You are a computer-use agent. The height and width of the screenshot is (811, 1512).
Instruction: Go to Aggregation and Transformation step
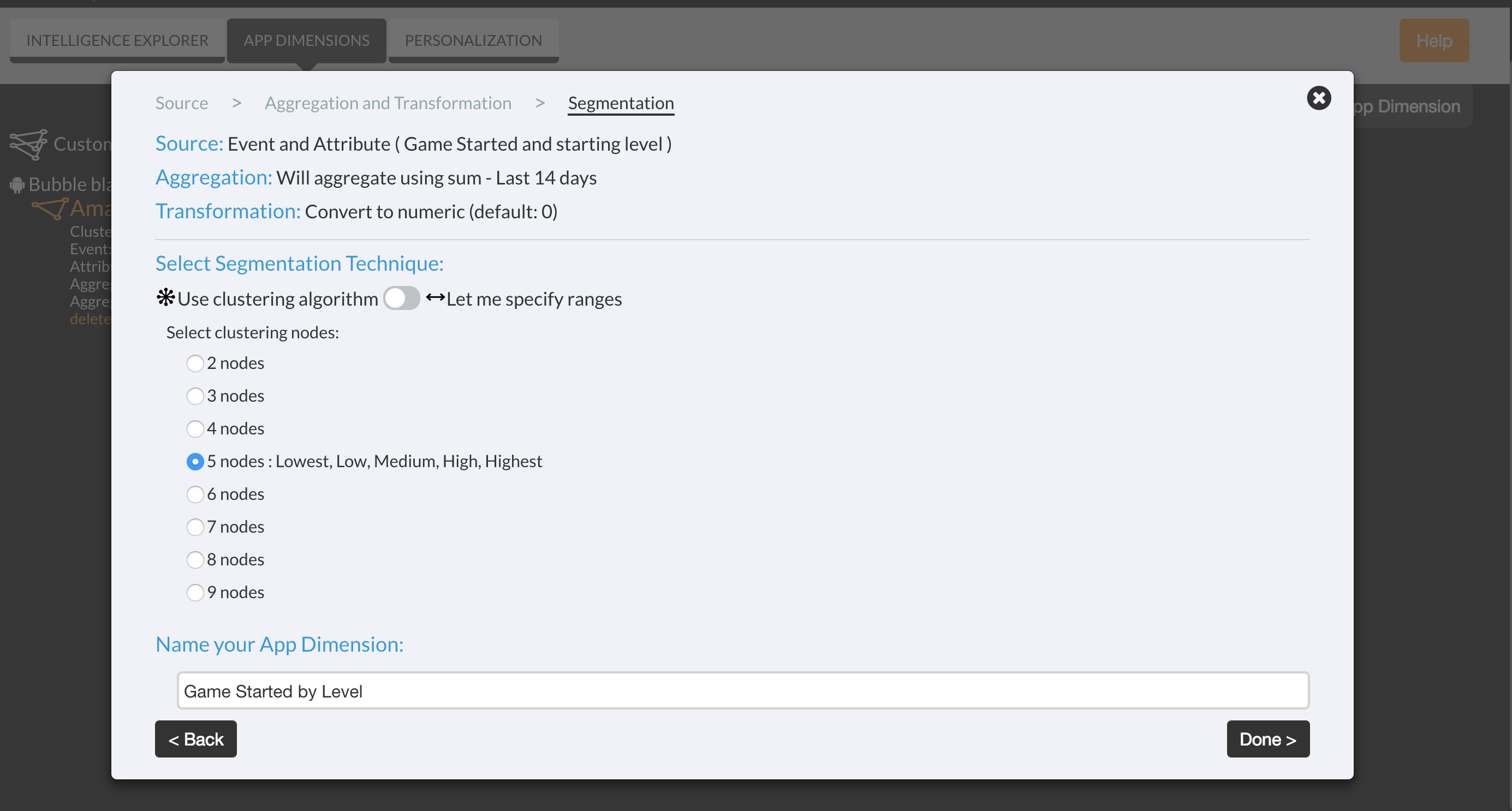point(388,103)
